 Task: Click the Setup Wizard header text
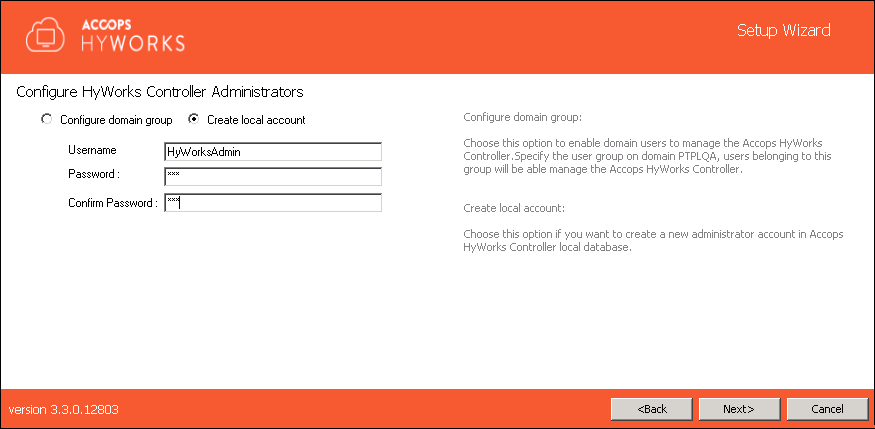click(783, 30)
